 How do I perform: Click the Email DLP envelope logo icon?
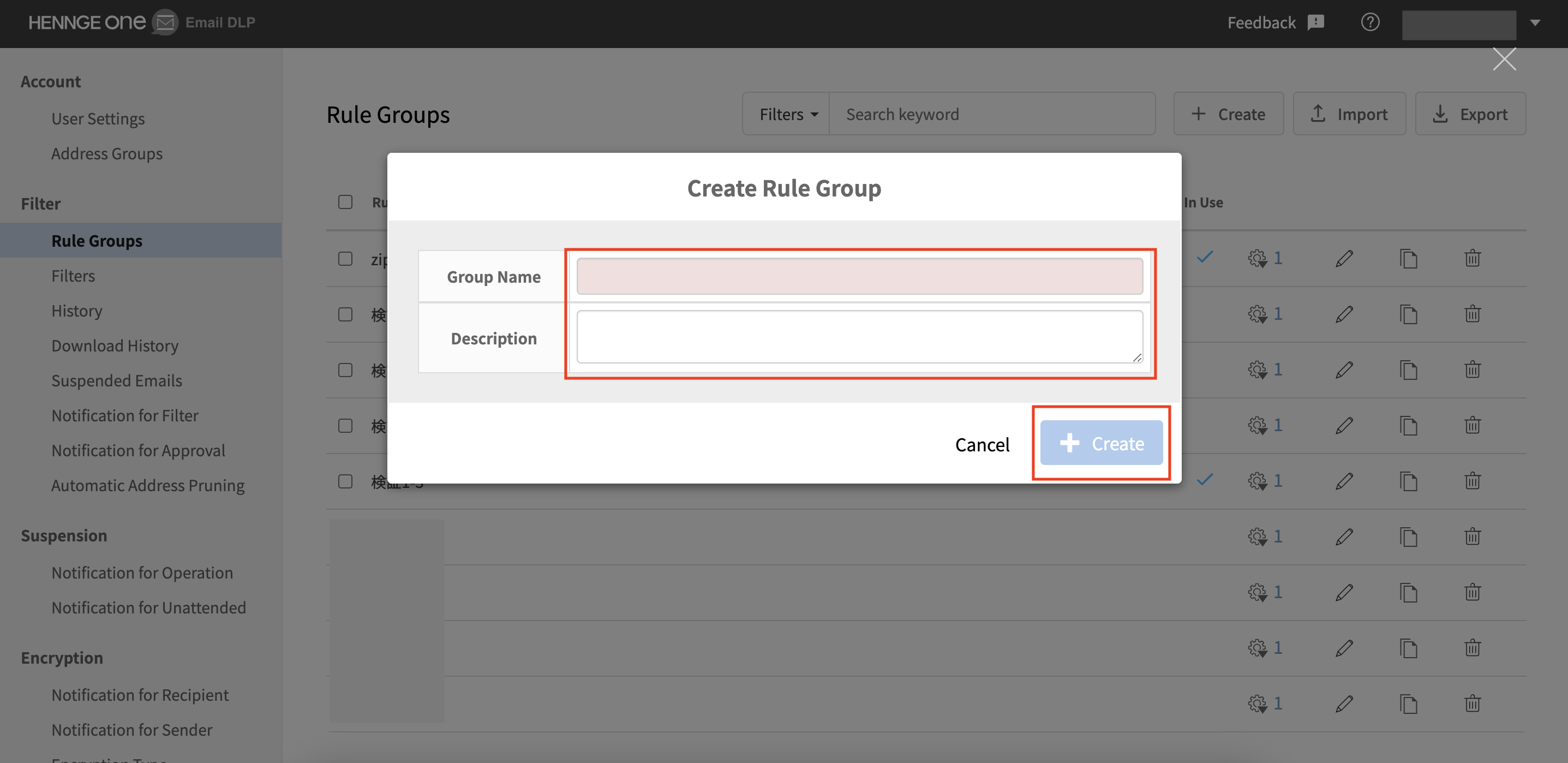pos(165,22)
